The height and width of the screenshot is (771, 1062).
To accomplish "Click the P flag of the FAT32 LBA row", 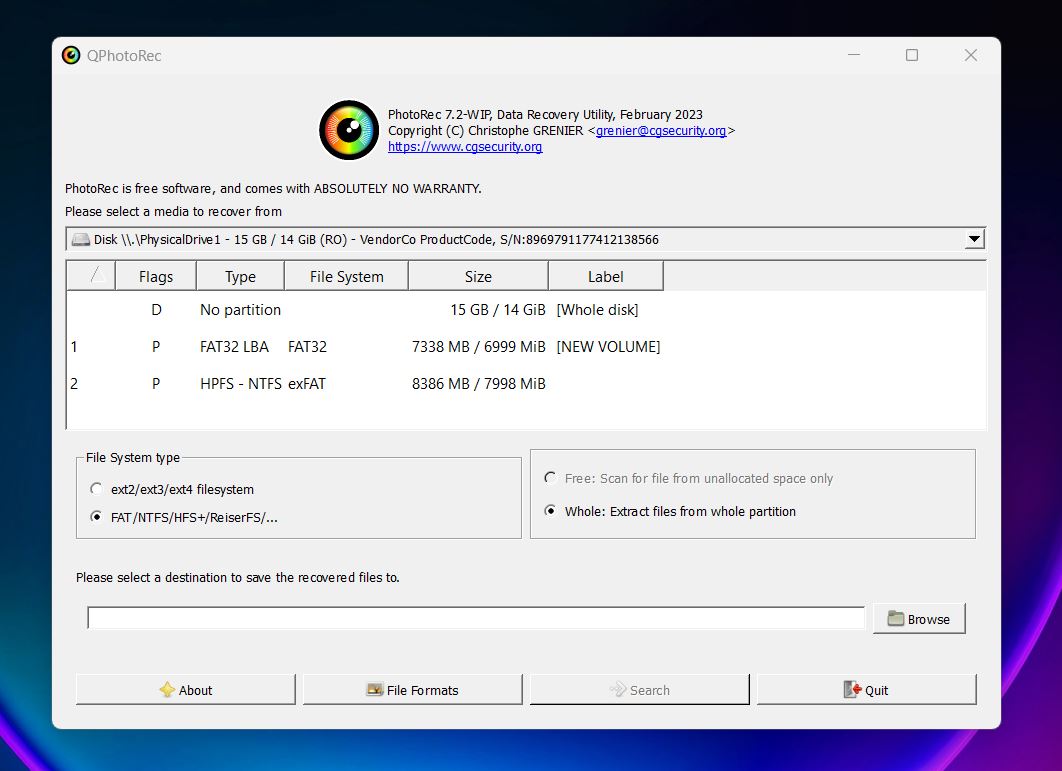I will coord(156,347).
